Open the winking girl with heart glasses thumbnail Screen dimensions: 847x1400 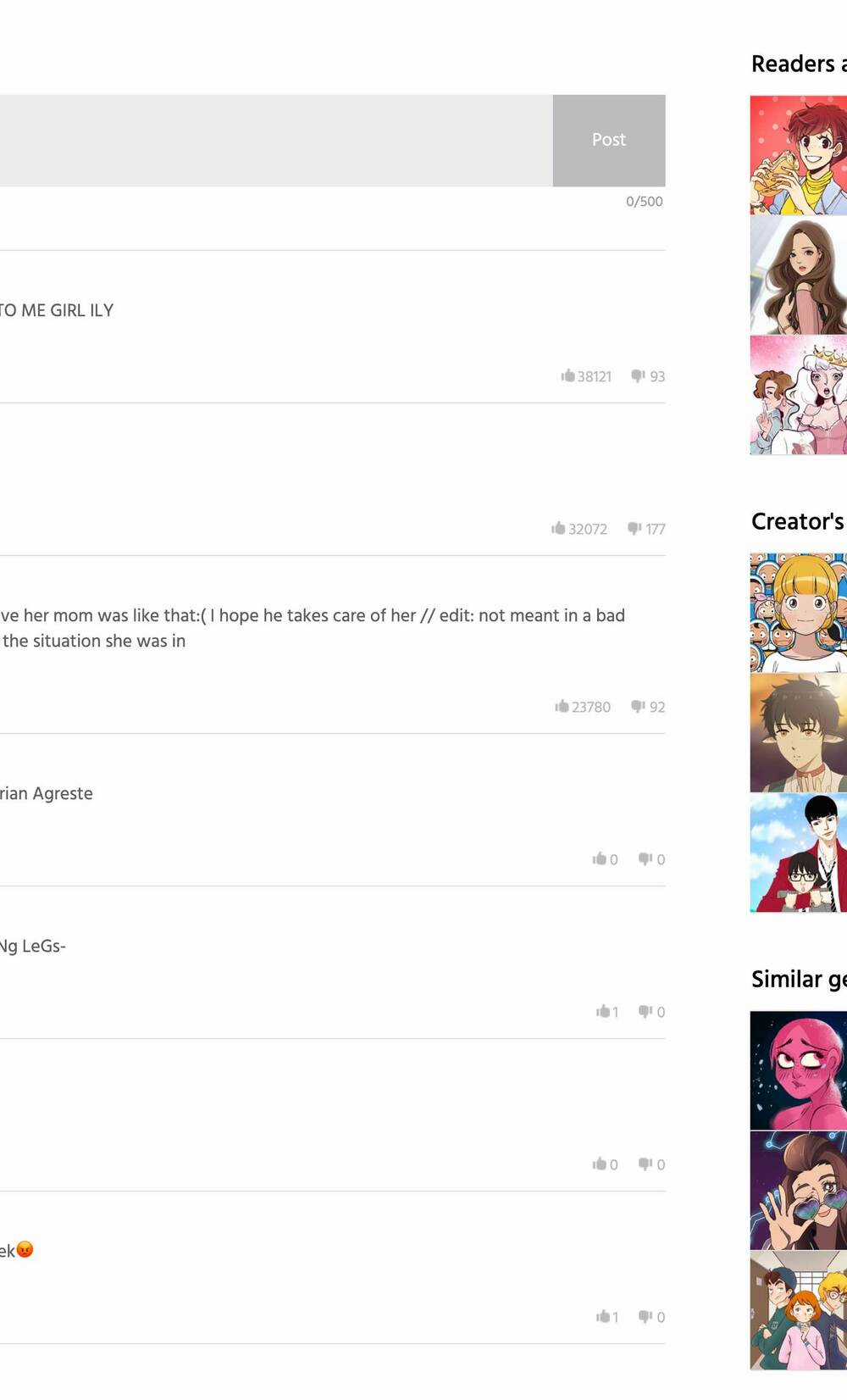799,1191
